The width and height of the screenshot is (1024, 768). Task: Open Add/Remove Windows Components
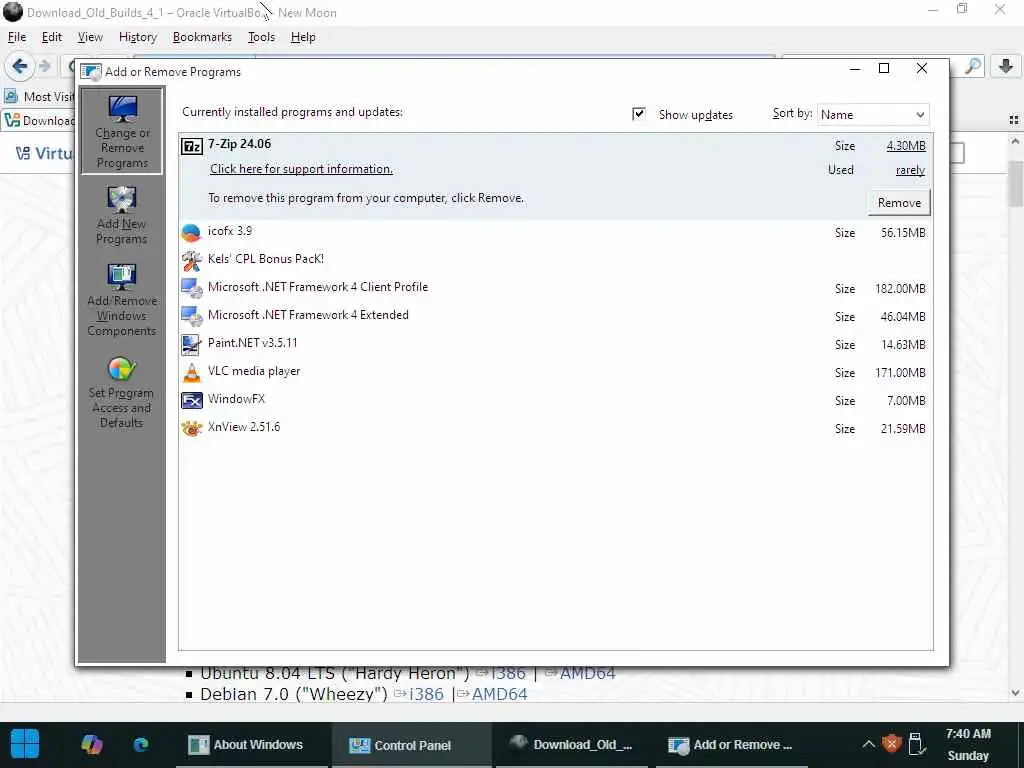tap(121, 300)
